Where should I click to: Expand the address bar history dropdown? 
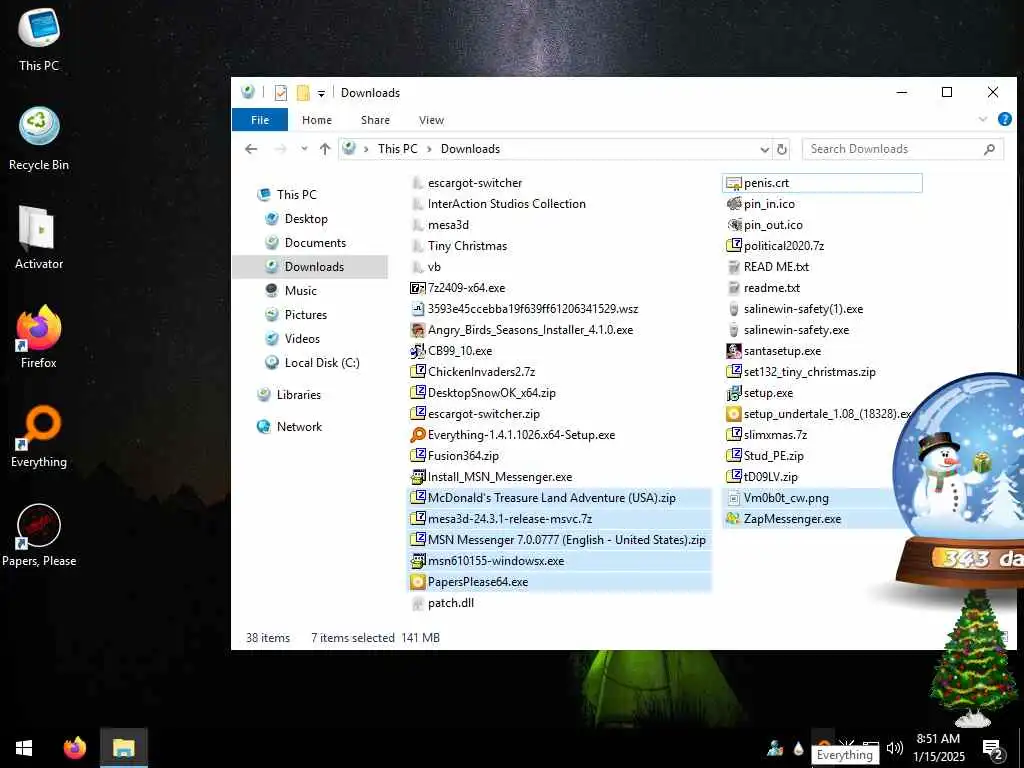[x=765, y=150]
